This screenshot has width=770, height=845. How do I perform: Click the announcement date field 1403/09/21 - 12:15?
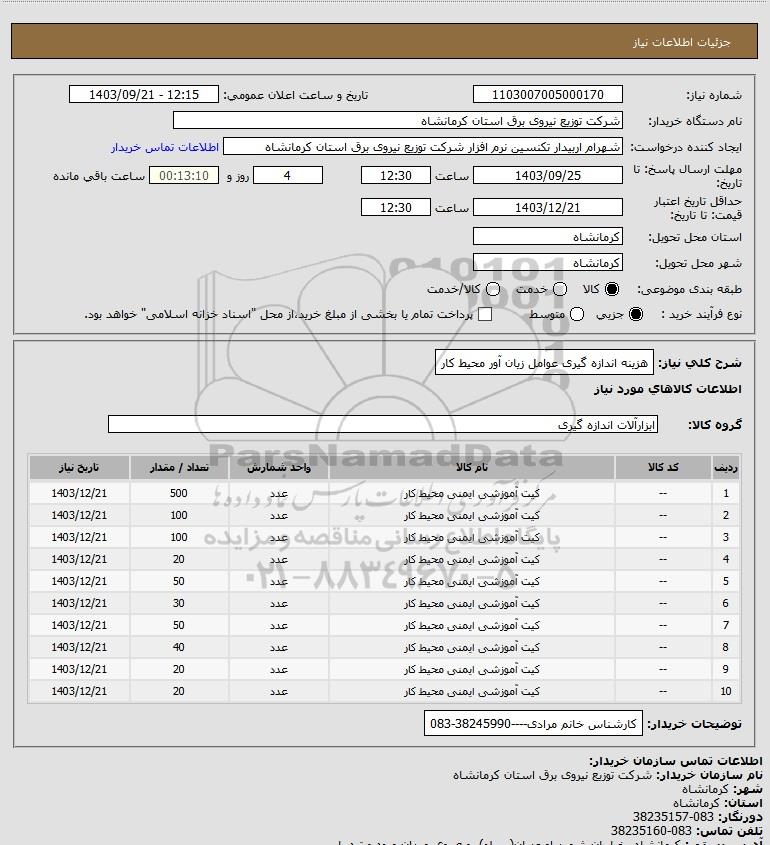pyautogui.click(x=144, y=94)
